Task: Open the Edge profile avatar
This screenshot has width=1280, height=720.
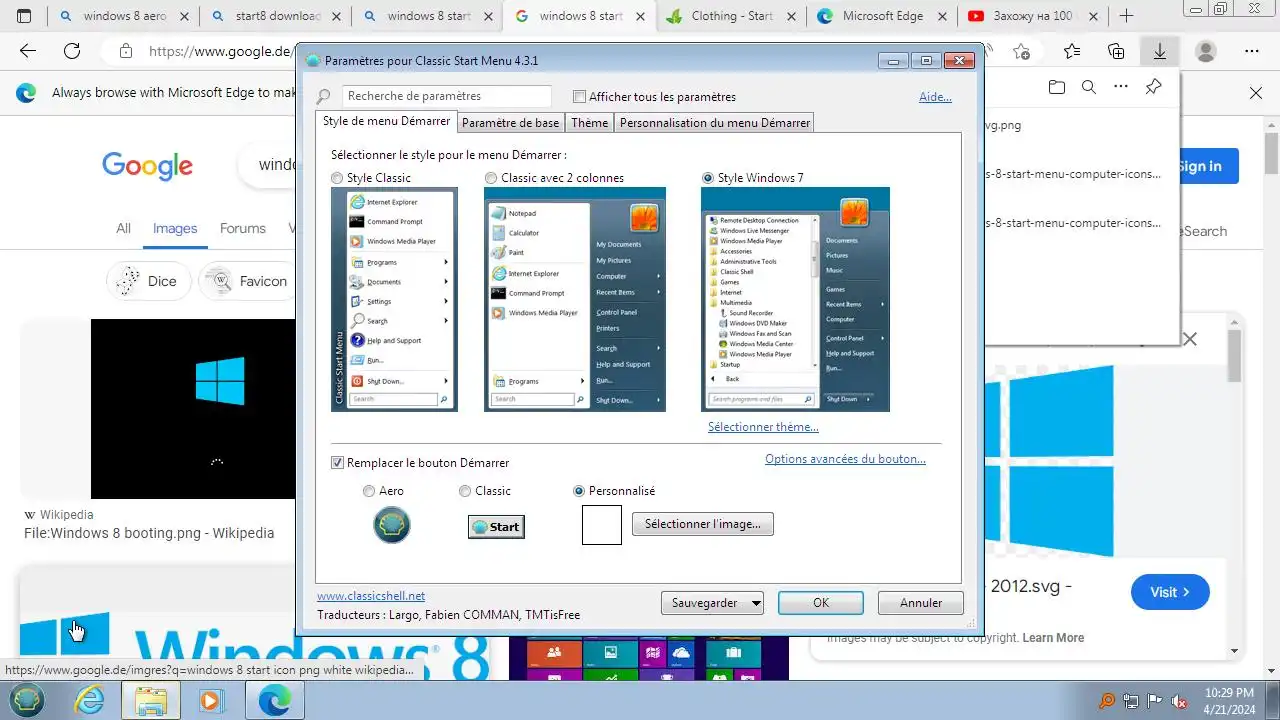Action: (1206, 51)
